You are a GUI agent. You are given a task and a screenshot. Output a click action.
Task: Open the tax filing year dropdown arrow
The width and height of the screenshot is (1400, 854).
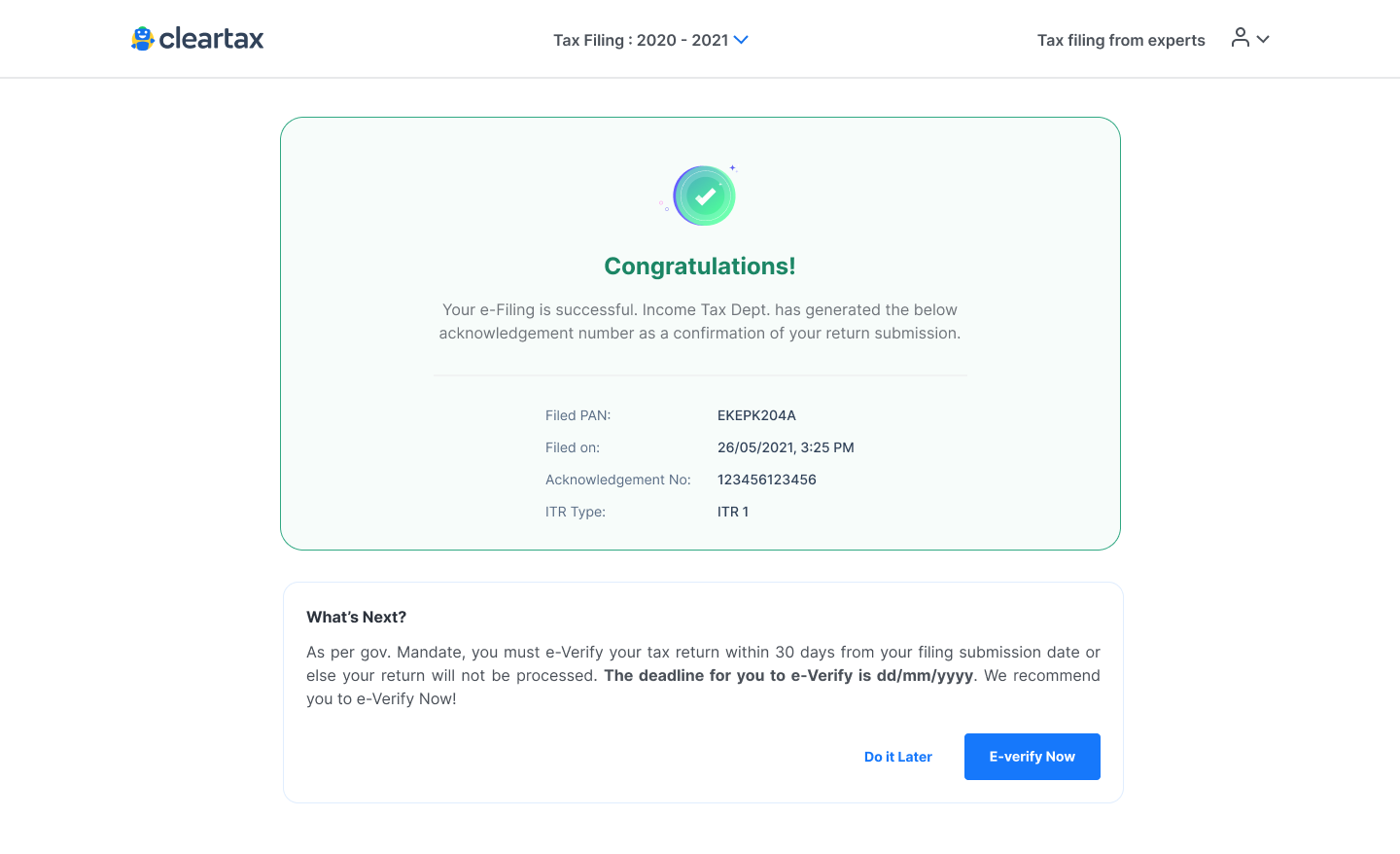741,40
